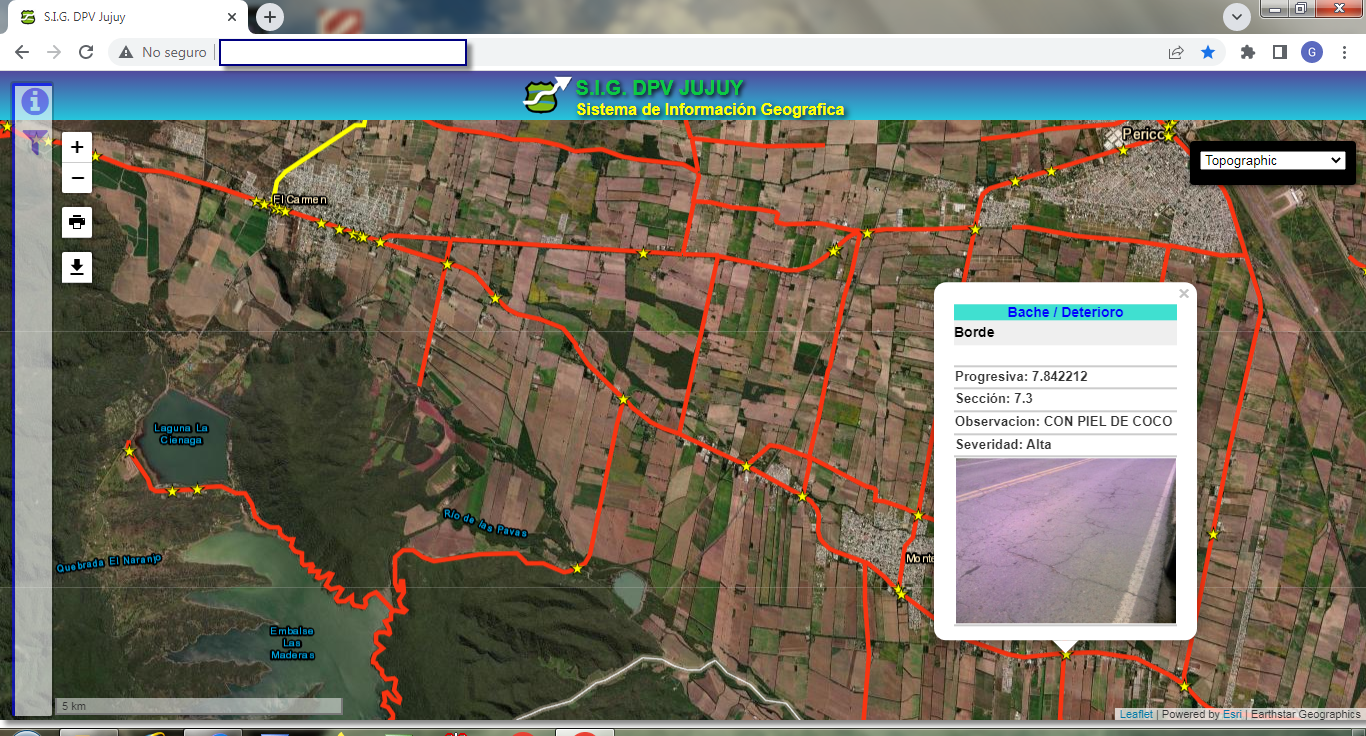Click the info icon in the sidebar
The width and height of the screenshot is (1366, 736).
coord(35,101)
